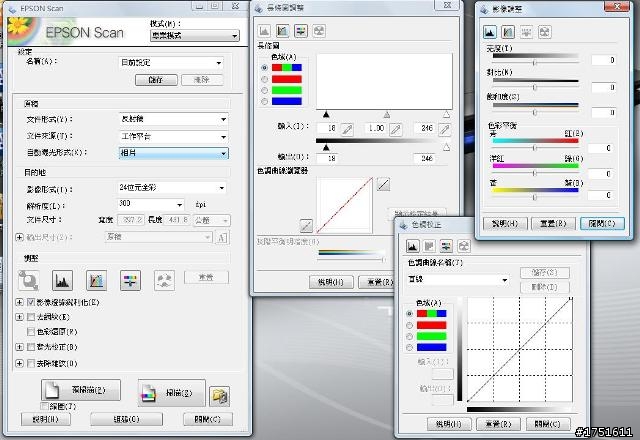This screenshot has height=440, width=640.
Task: Click black shadow triangle under histogram graph
Action: 326,115
